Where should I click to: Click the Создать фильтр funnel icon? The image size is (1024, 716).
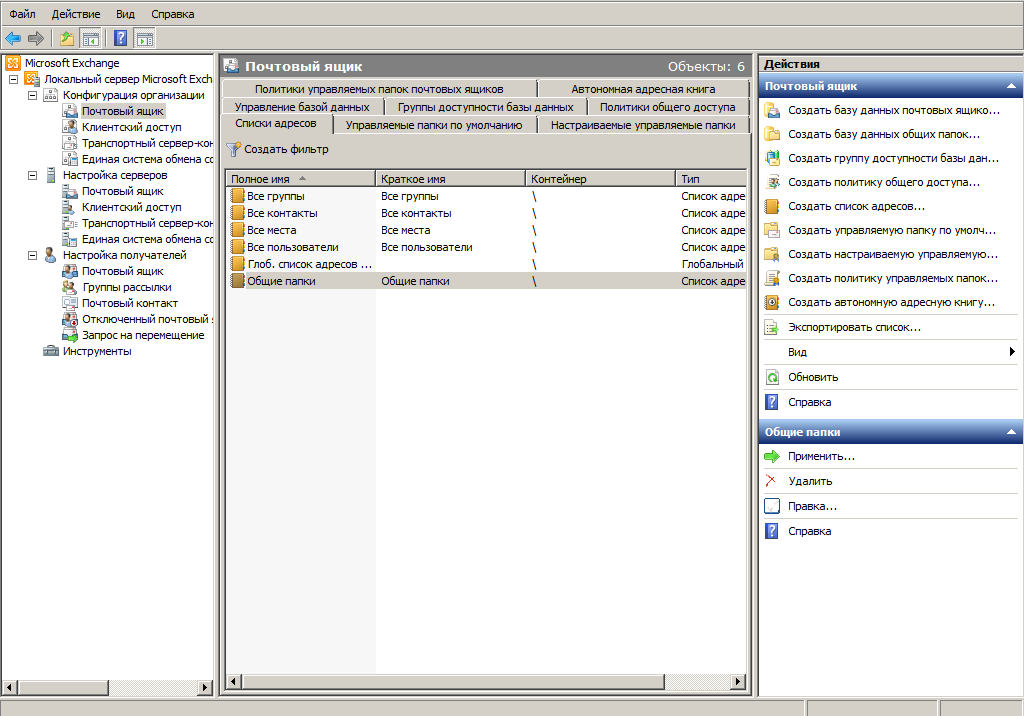(x=234, y=149)
